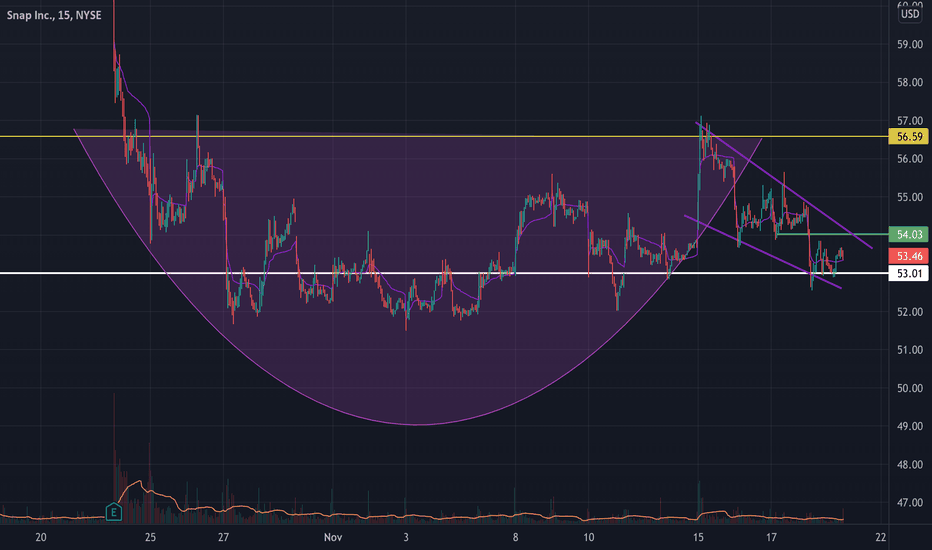Image resolution: width=932 pixels, height=550 pixels.
Task: Click the 17 date label on time axis
Action: 771,538
